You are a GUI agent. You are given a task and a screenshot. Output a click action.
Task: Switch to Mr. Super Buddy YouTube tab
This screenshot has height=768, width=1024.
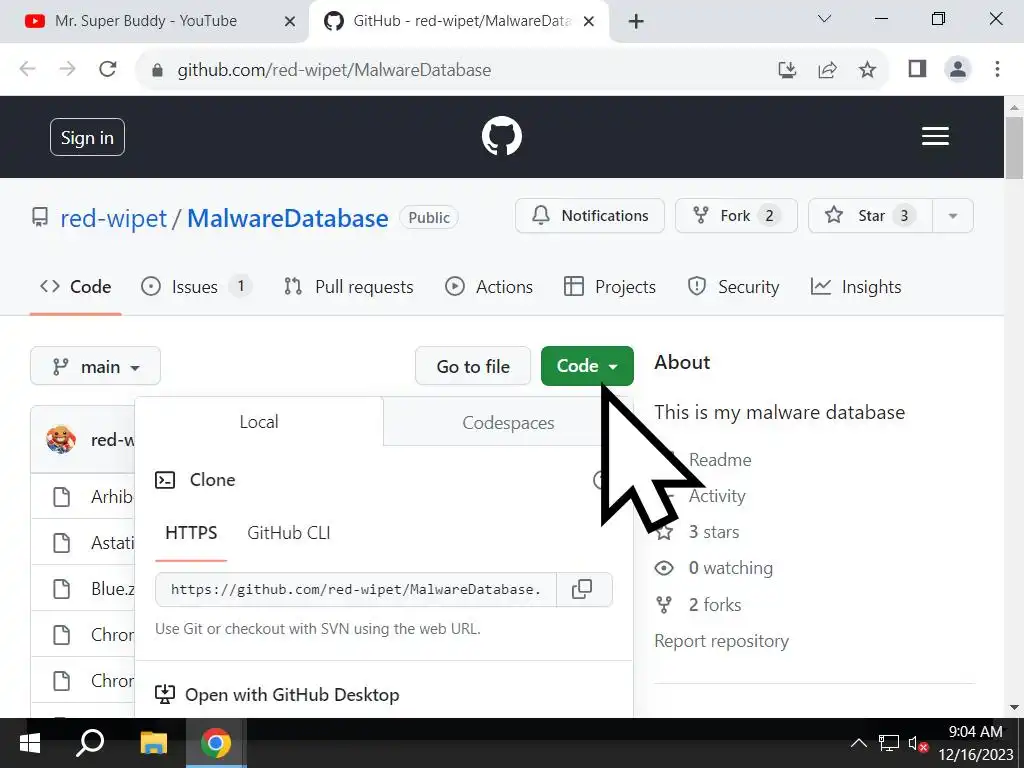(x=146, y=21)
